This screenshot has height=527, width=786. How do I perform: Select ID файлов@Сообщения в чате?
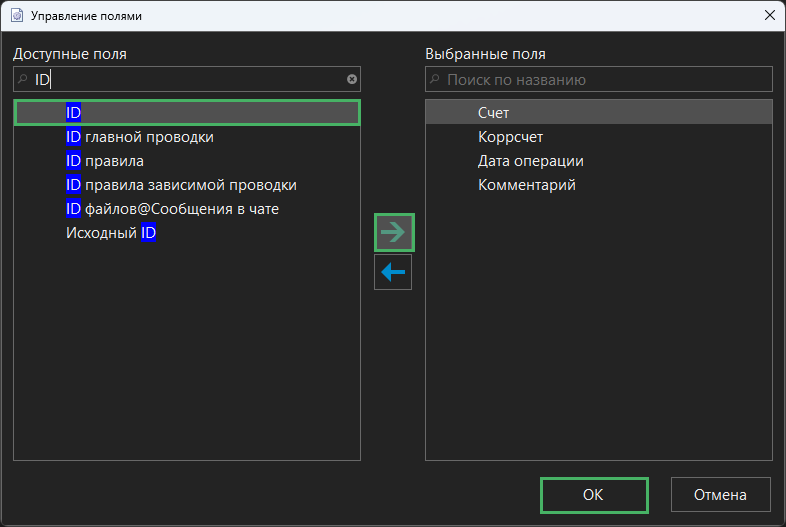[172, 209]
